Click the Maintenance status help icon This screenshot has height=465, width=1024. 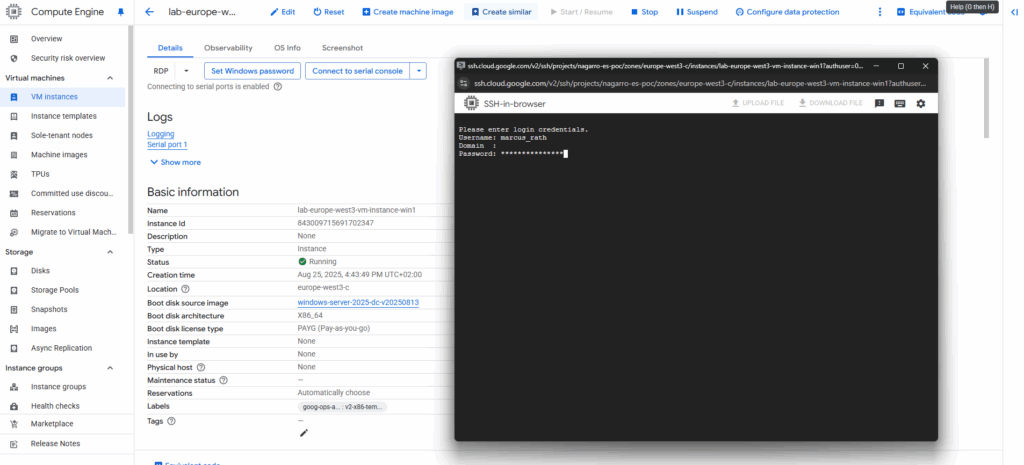click(224, 380)
